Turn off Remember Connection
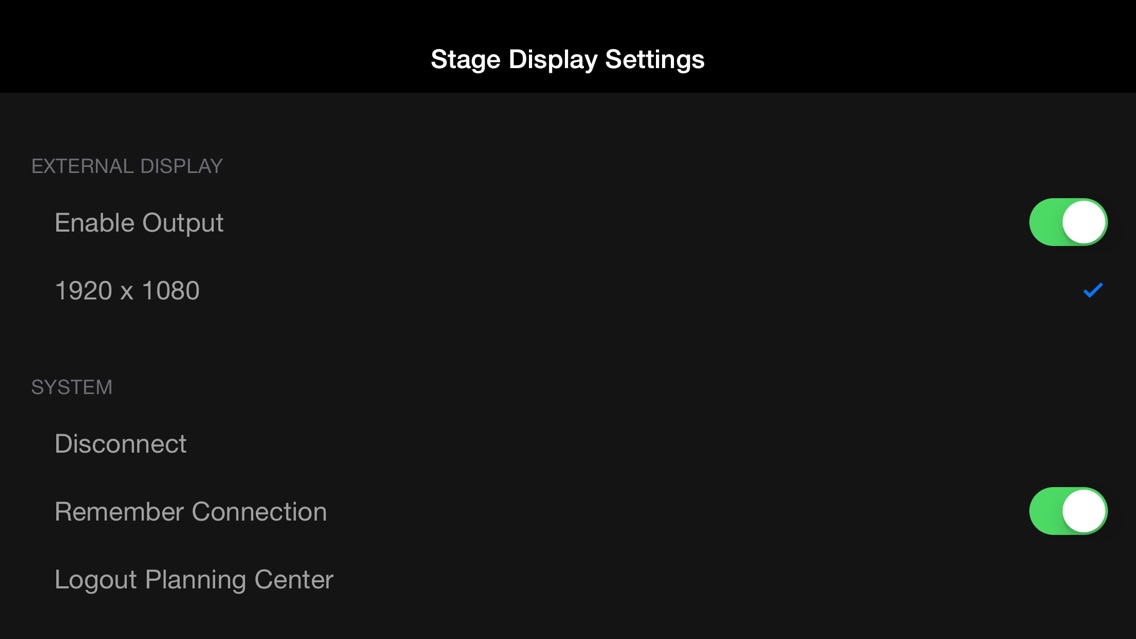This screenshot has height=639, width=1136. (1068, 511)
